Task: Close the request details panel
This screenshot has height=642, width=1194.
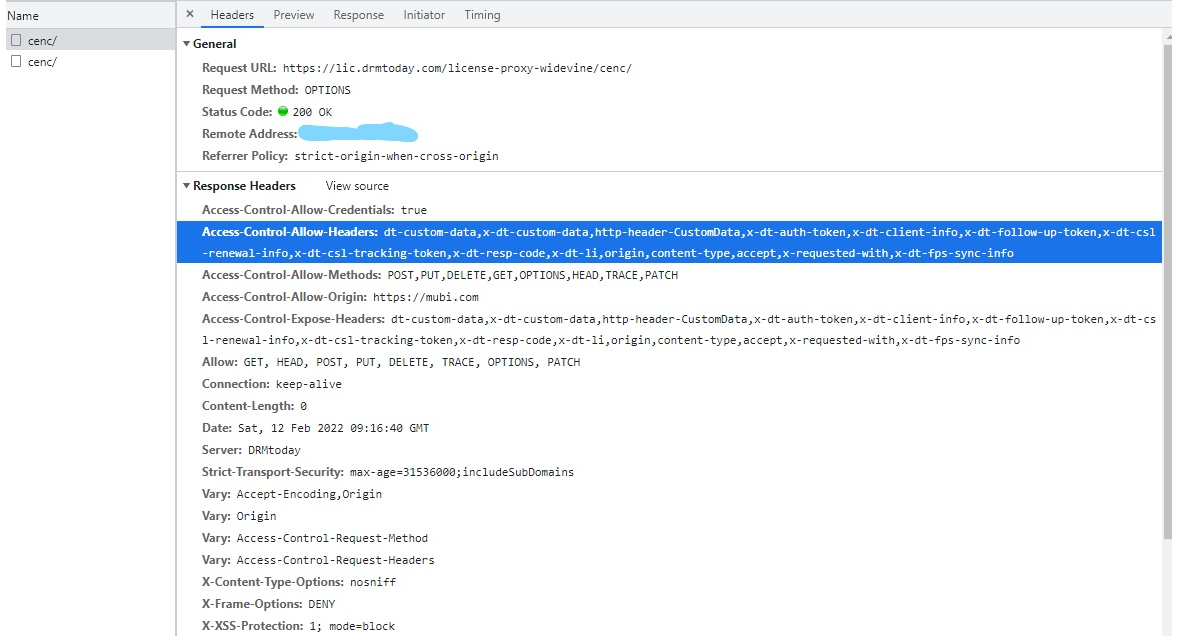Action: (x=190, y=14)
